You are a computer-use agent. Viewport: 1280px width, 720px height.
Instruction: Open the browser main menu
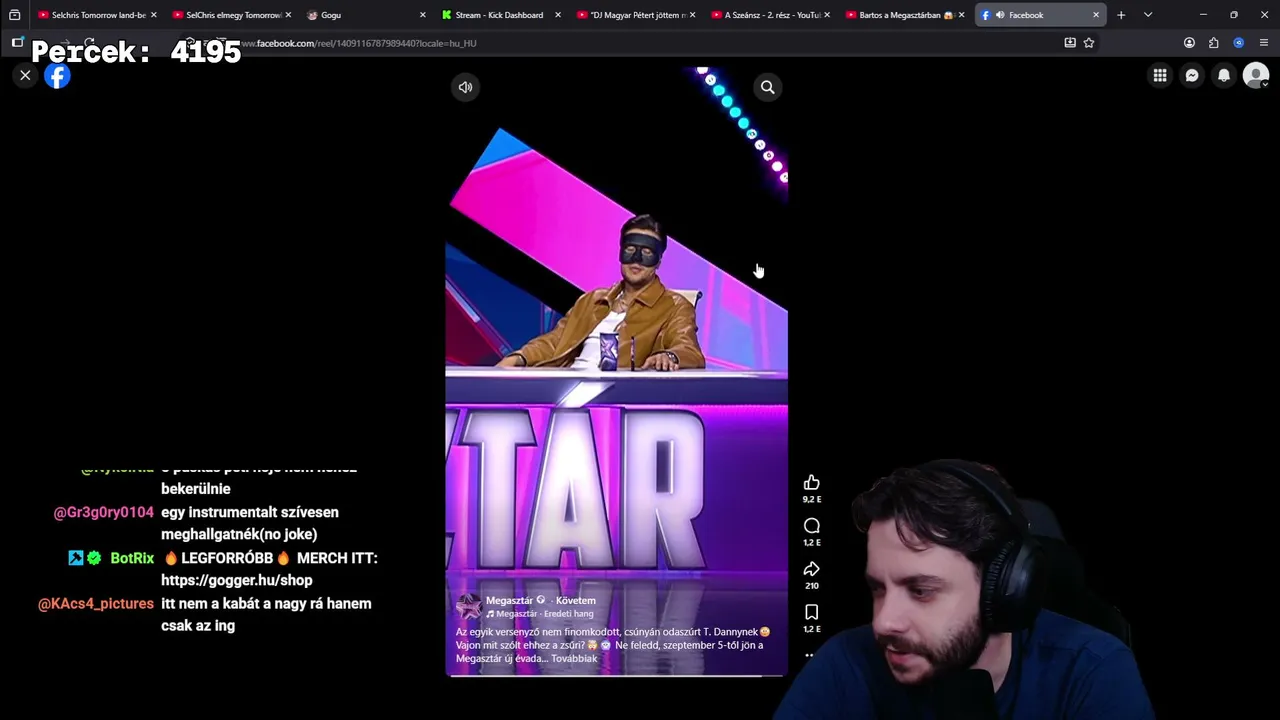click(1264, 43)
